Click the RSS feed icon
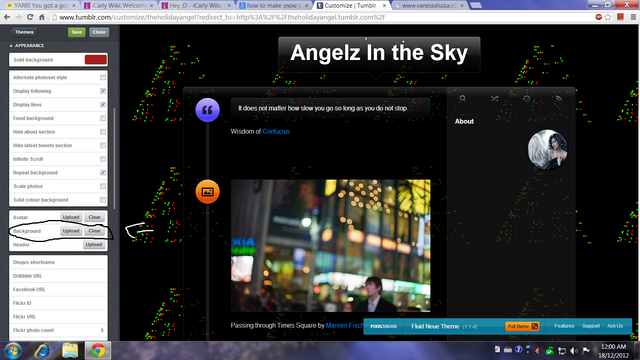This screenshot has width=640, height=360. (x=559, y=98)
